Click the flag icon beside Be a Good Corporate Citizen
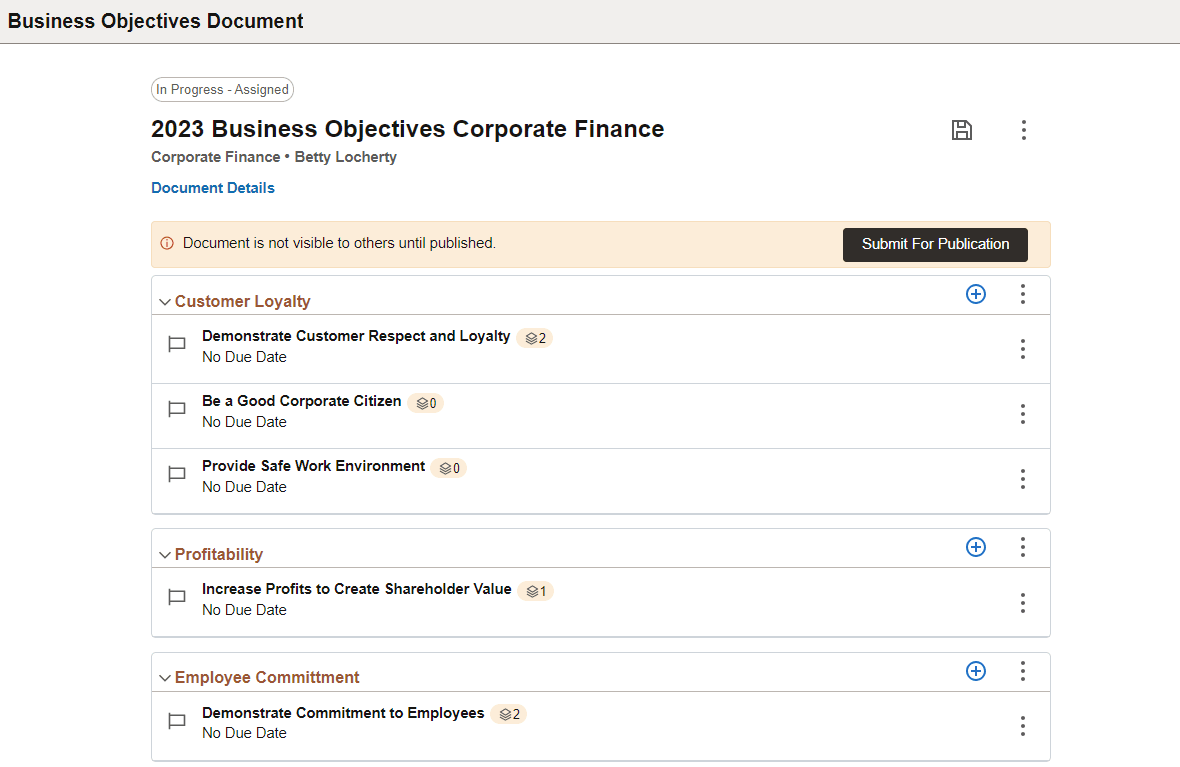Image resolution: width=1180 pixels, height=767 pixels. point(176,409)
